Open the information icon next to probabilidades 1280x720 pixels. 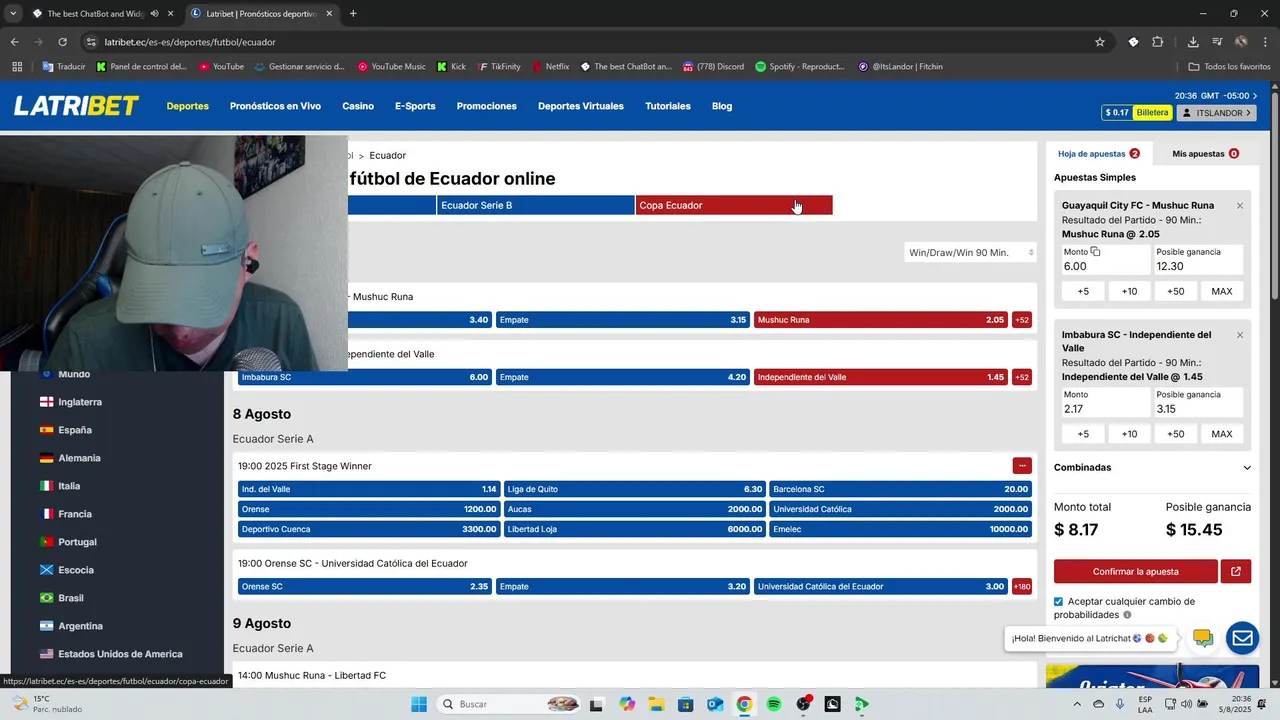click(x=1127, y=615)
